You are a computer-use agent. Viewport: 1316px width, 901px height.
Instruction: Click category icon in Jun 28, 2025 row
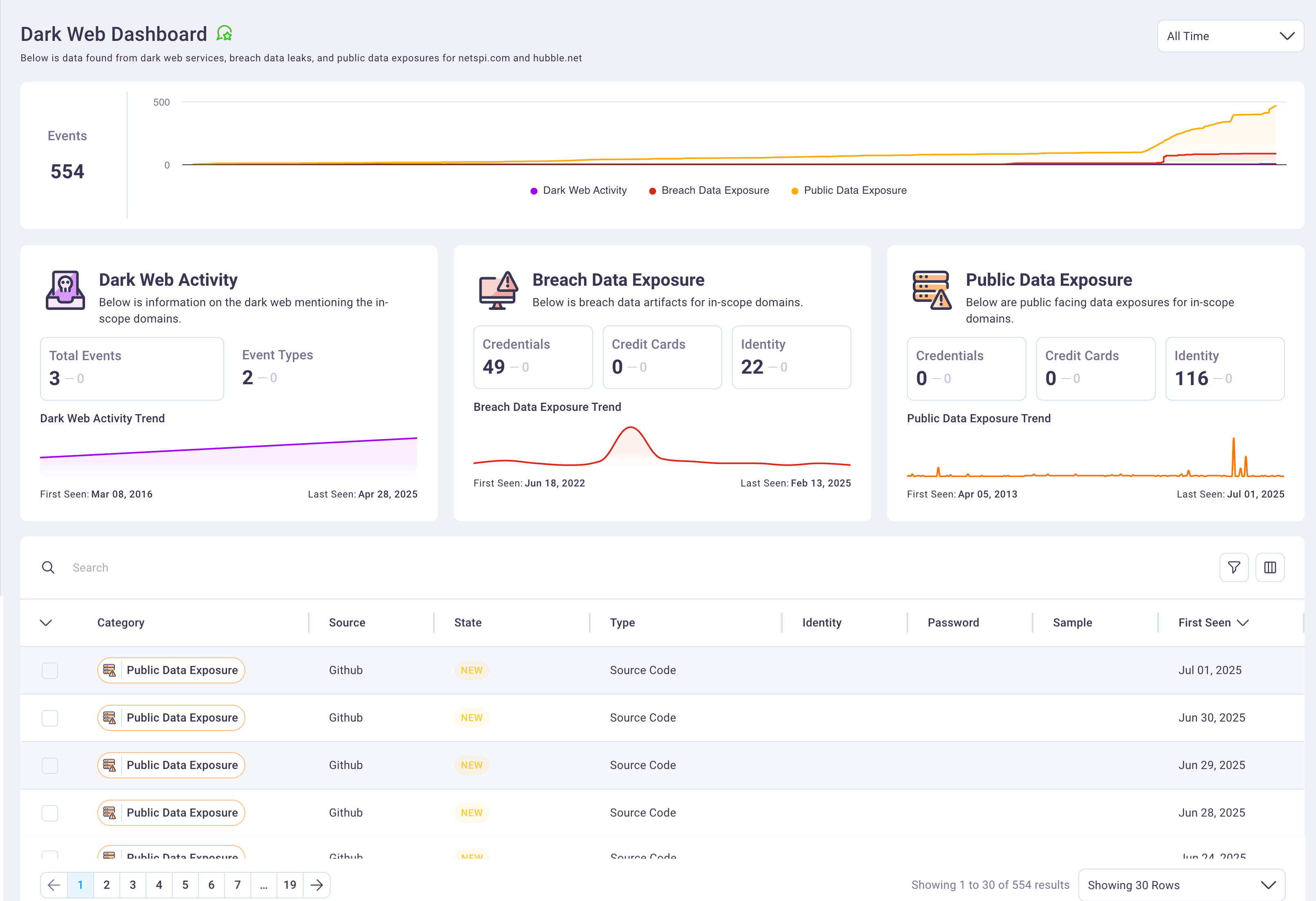tap(109, 813)
